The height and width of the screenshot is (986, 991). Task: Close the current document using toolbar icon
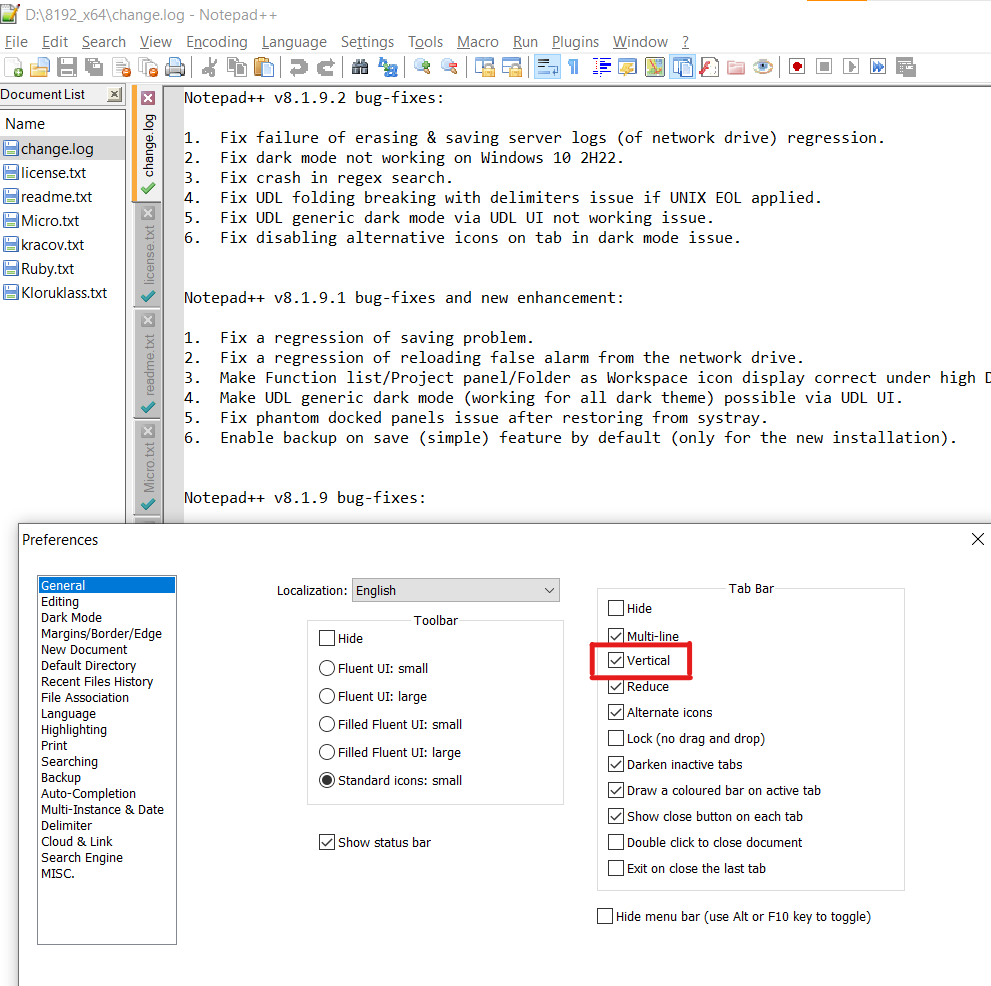click(x=121, y=67)
